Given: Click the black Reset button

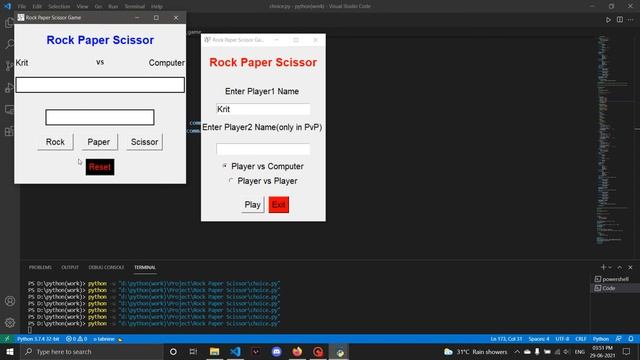Looking at the screenshot, I should coord(100,167).
